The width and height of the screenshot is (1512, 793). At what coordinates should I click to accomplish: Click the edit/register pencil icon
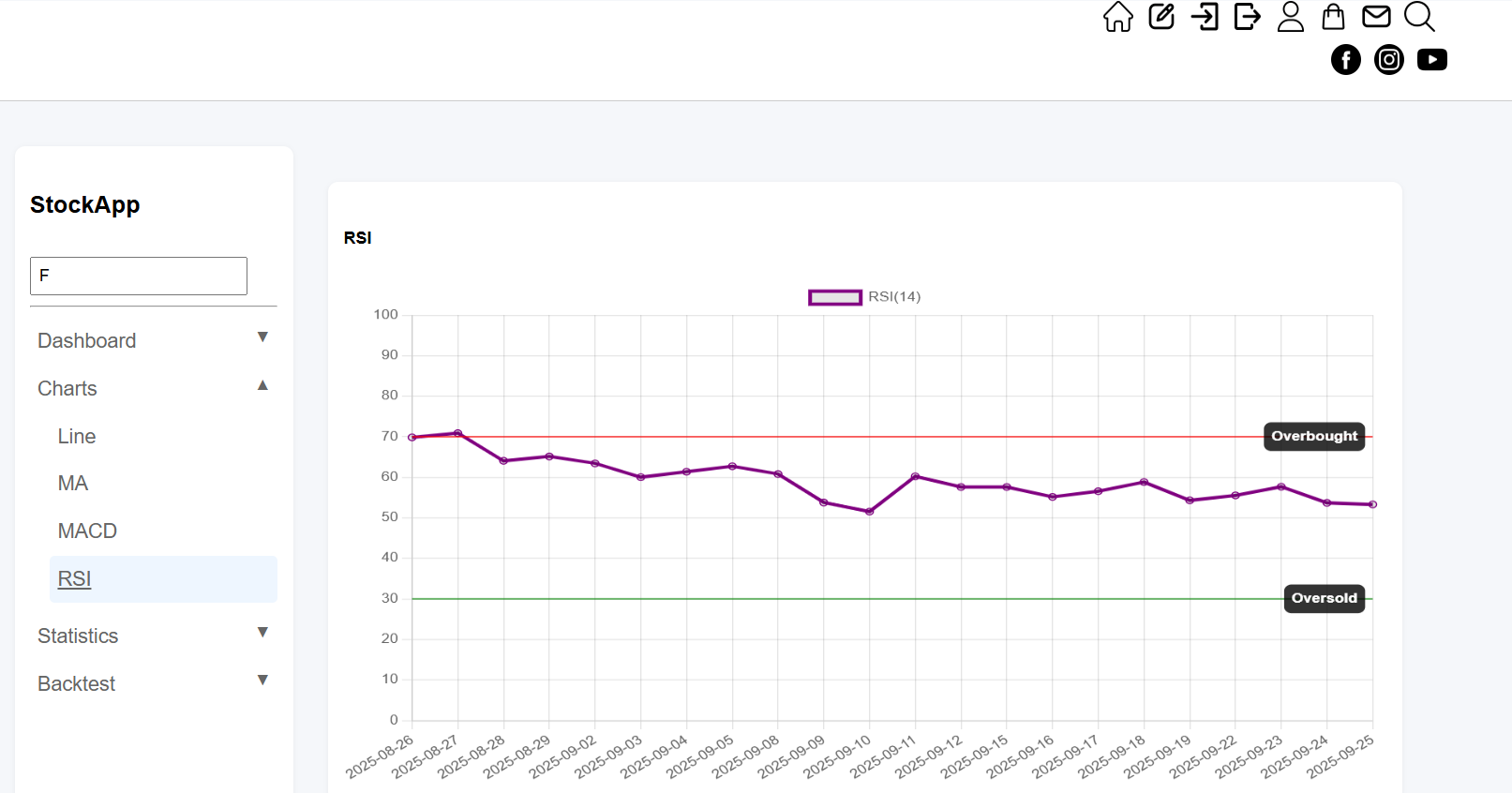pyautogui.click(x=1161, y=17)
